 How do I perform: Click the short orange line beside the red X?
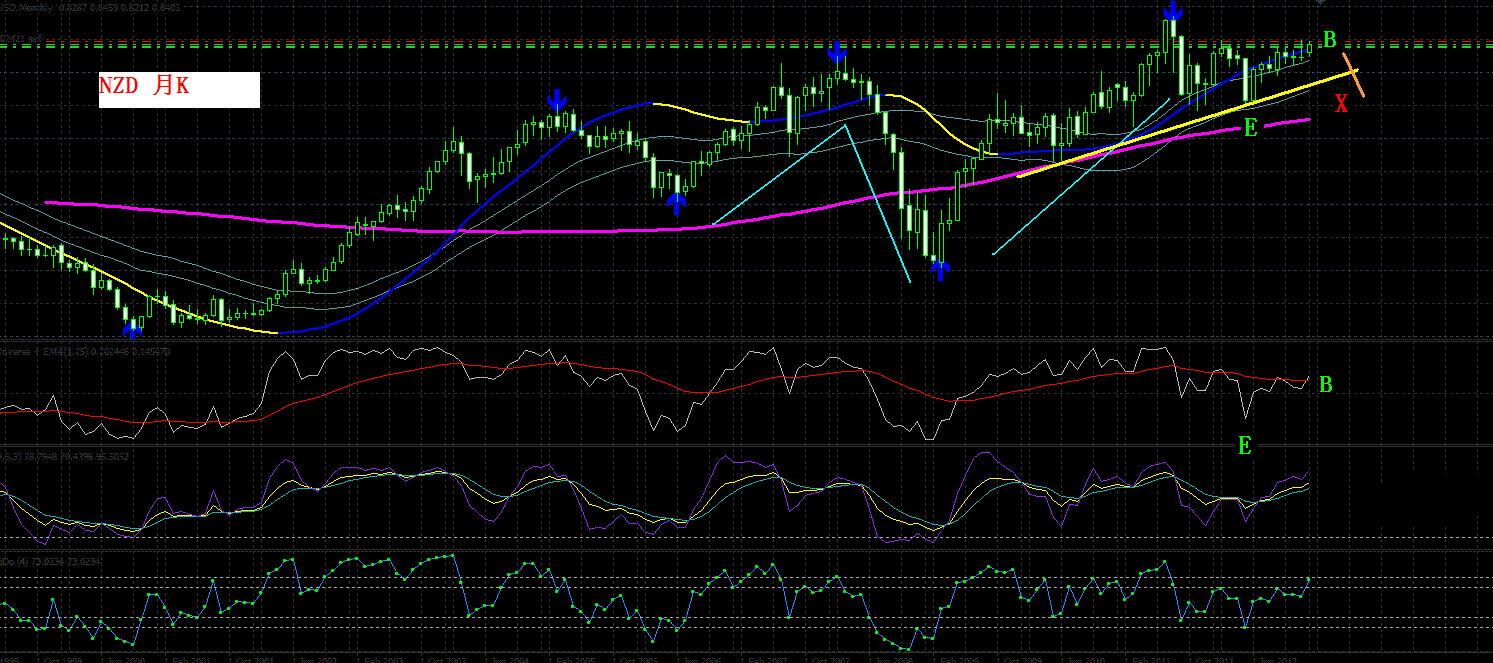coord(1353,76)
